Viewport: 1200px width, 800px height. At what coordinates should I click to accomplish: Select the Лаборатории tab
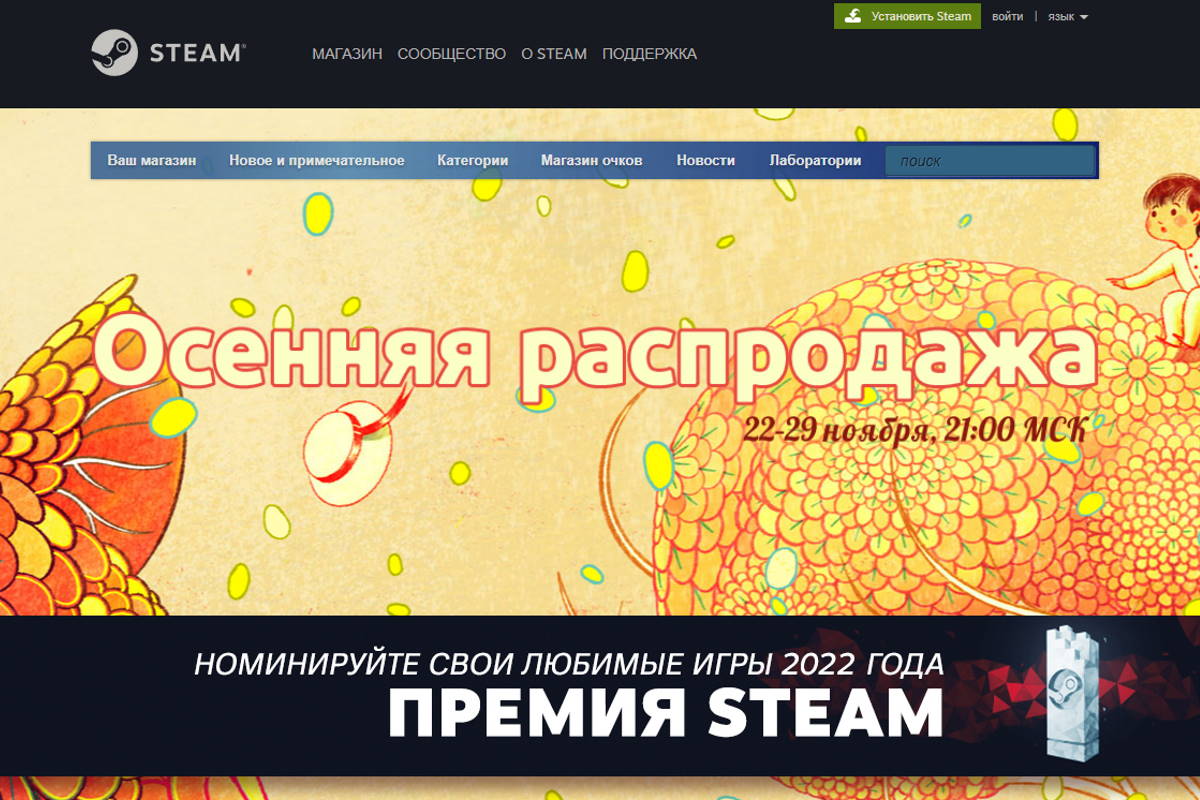click(815, 161)
